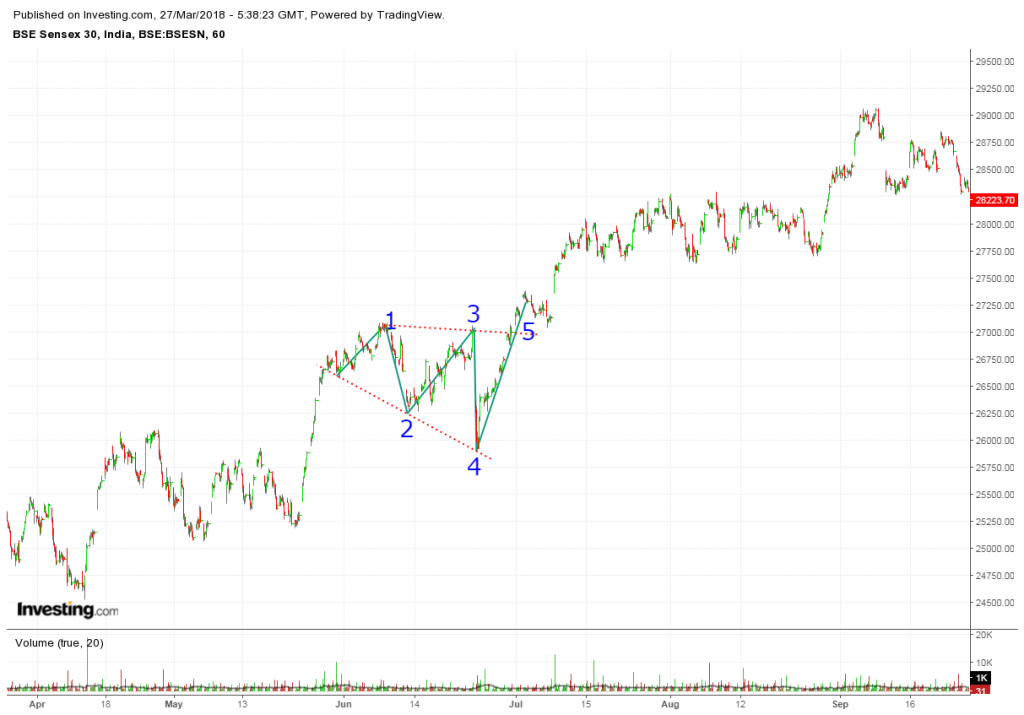Select the blue wave label 4 annotation
The image size is (1024, 715).
pyautogui.click(x=475, y=466)
